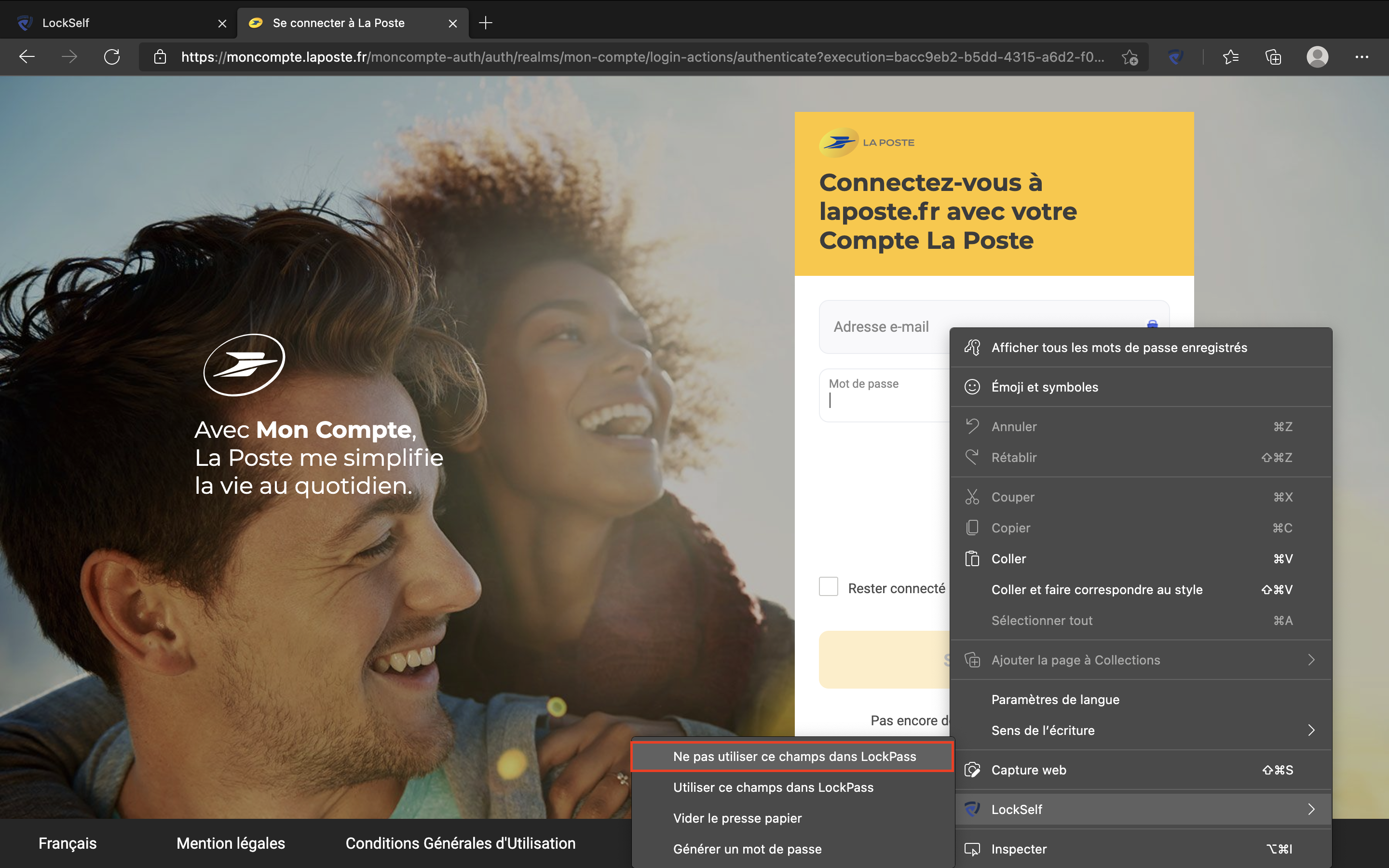The width and height of the screenshot is (1389, 868).
Task: Open Conditions Générales d'Utilisation link
Action: [460, 843]
